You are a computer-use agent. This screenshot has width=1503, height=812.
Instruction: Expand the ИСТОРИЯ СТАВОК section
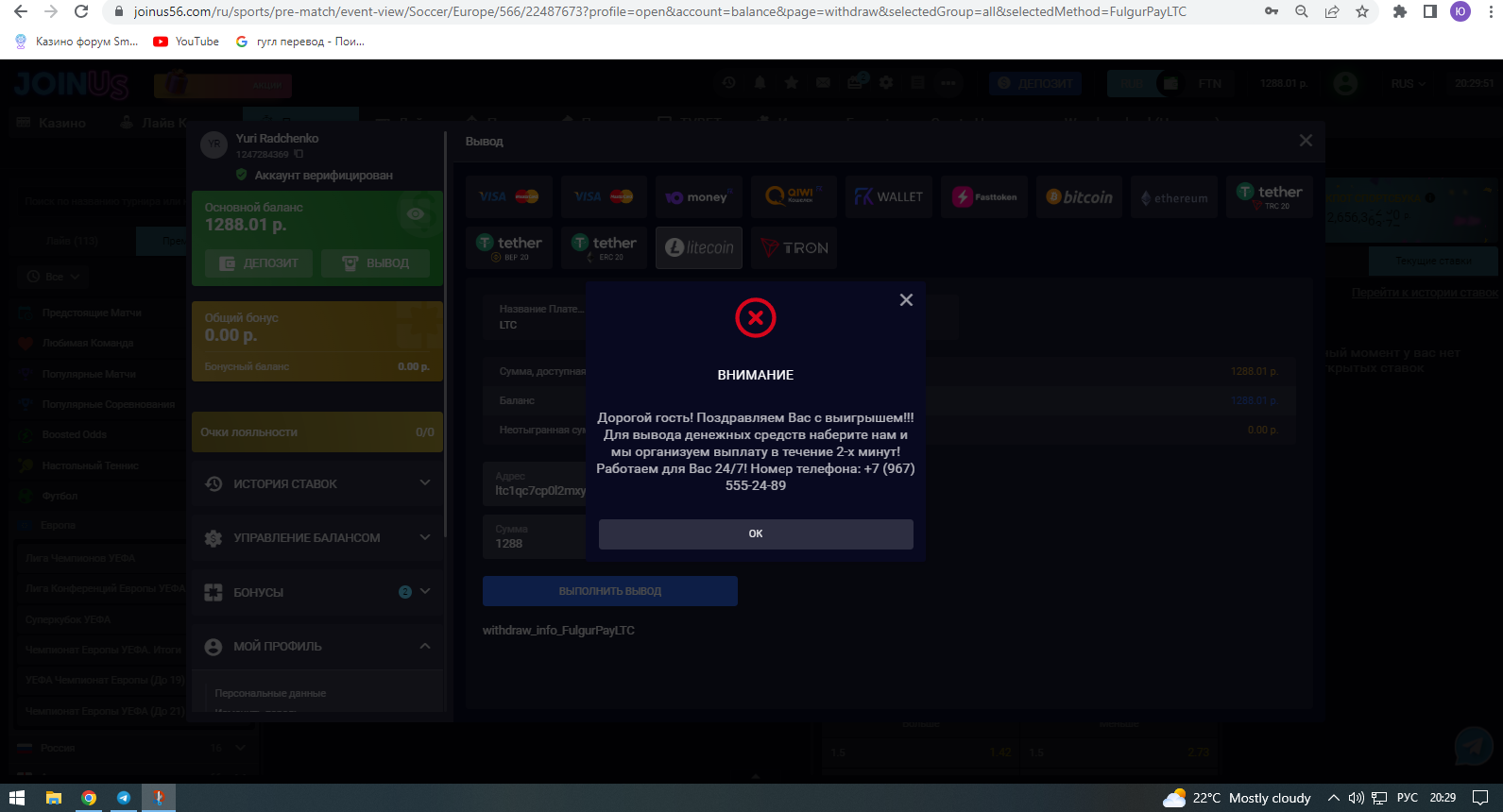317,483
